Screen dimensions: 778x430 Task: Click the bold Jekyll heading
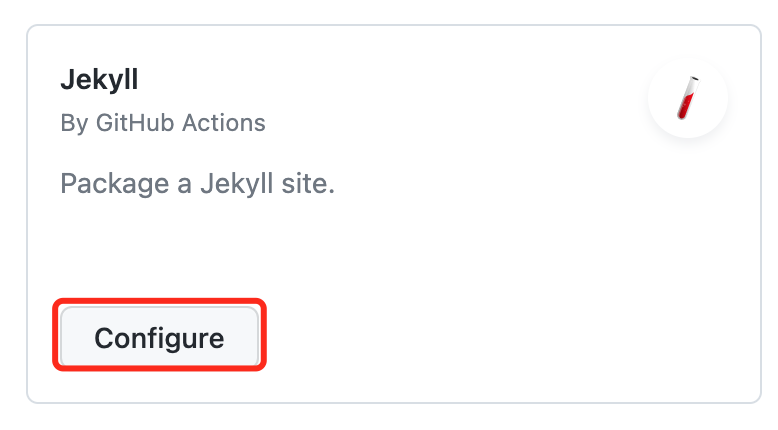(x=99, y=79)
